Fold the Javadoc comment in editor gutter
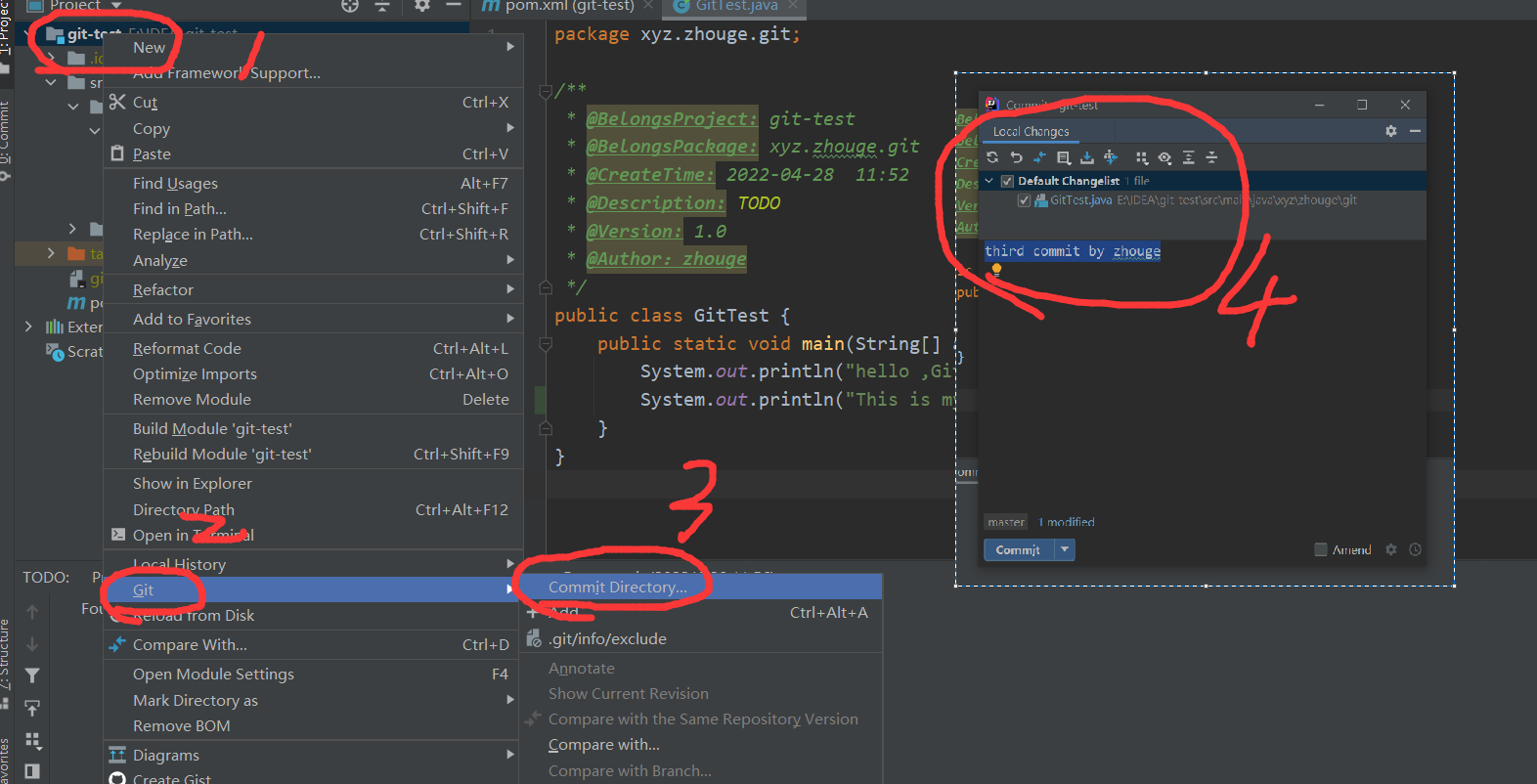The height and width of the screenshot is (784, 1537). (x=546, y=92)
